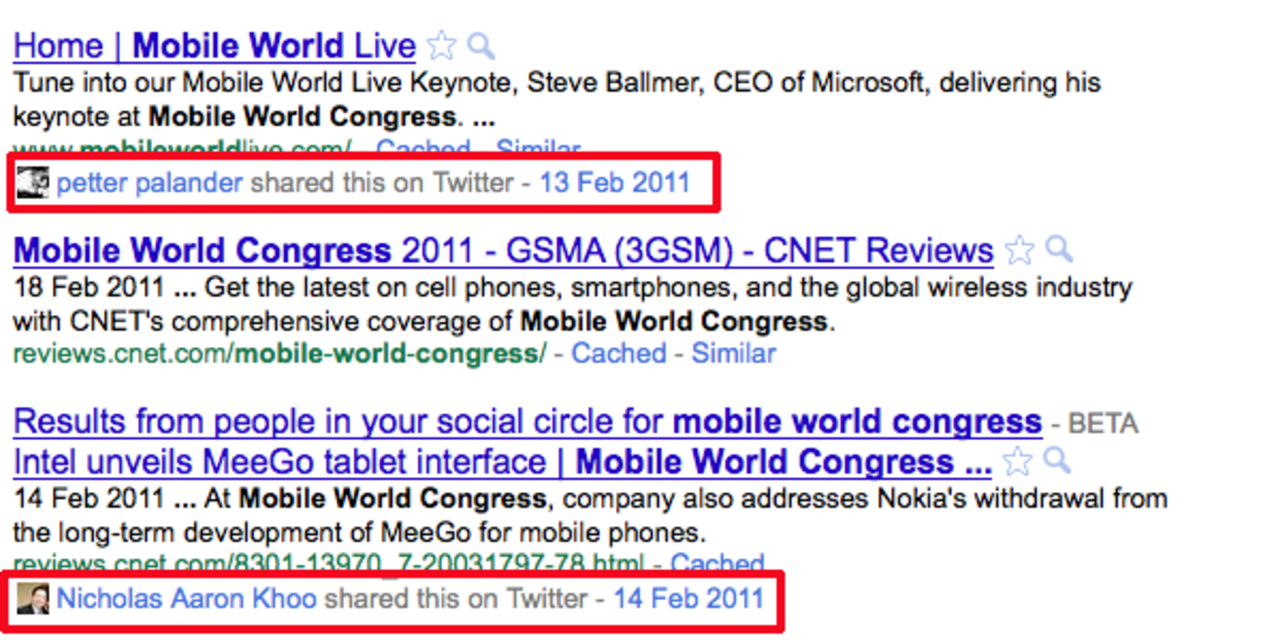Star the CNET Reviews GSMA result
The width and height of the screenshot is (1280, 640).
point(1019,250)
